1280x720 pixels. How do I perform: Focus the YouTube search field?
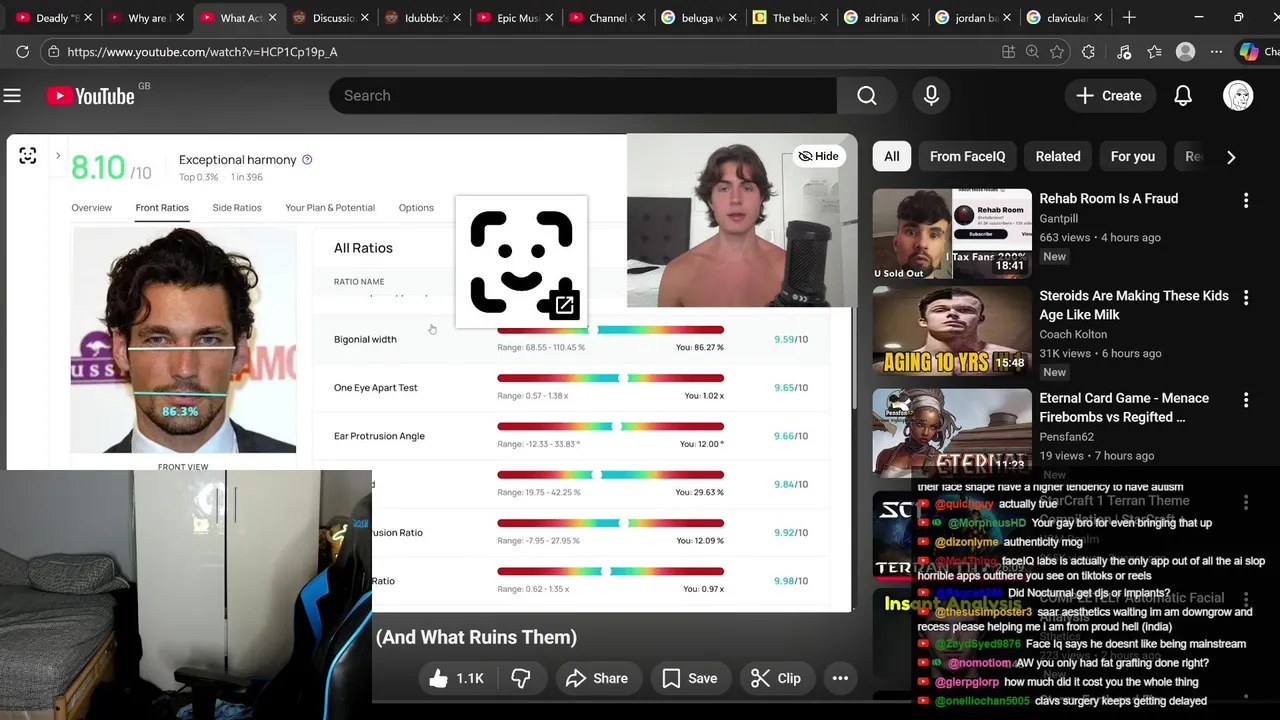click(x=583, y=96)
